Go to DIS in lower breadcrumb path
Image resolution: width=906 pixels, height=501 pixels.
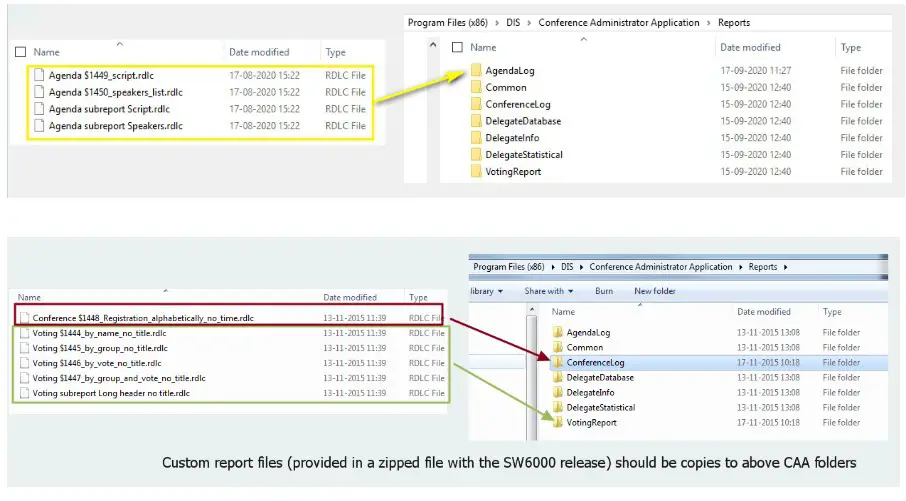point(567,267)
